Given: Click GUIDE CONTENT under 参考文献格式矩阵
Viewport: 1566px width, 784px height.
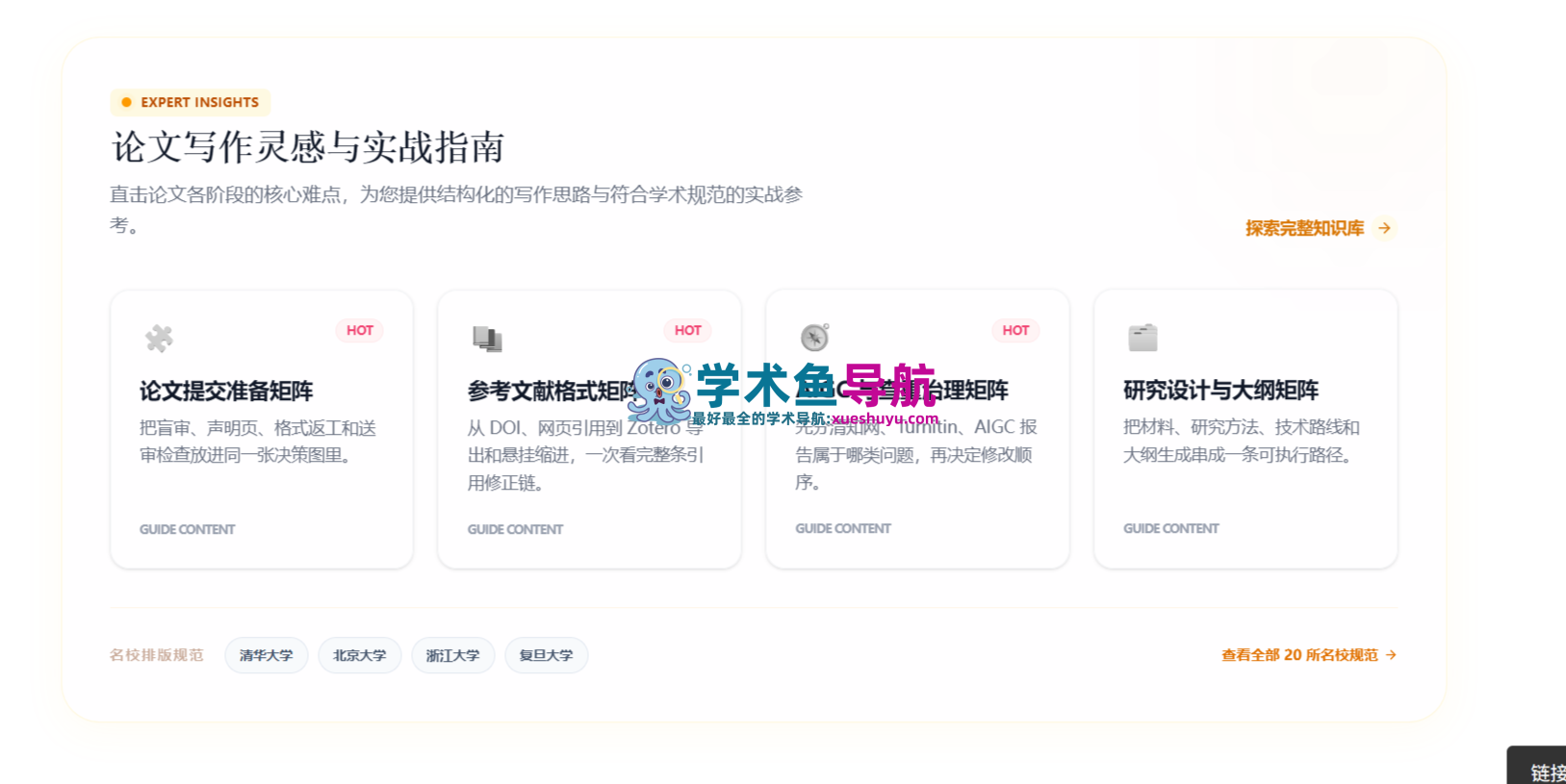Looking at the screenshot, I should click(515, 529).
